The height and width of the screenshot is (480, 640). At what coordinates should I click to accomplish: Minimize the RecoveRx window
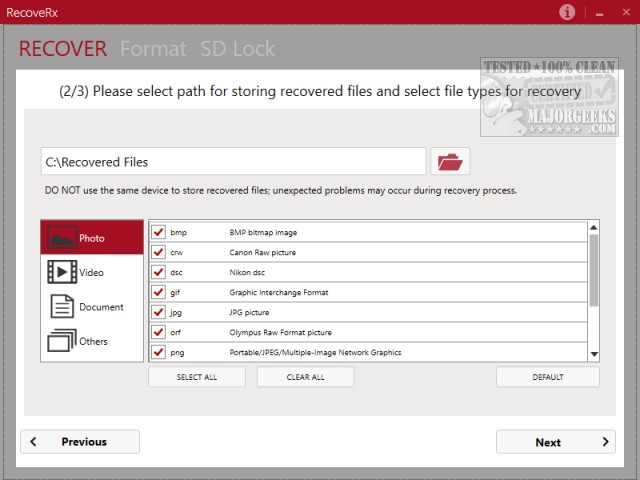tap(600, 13)
